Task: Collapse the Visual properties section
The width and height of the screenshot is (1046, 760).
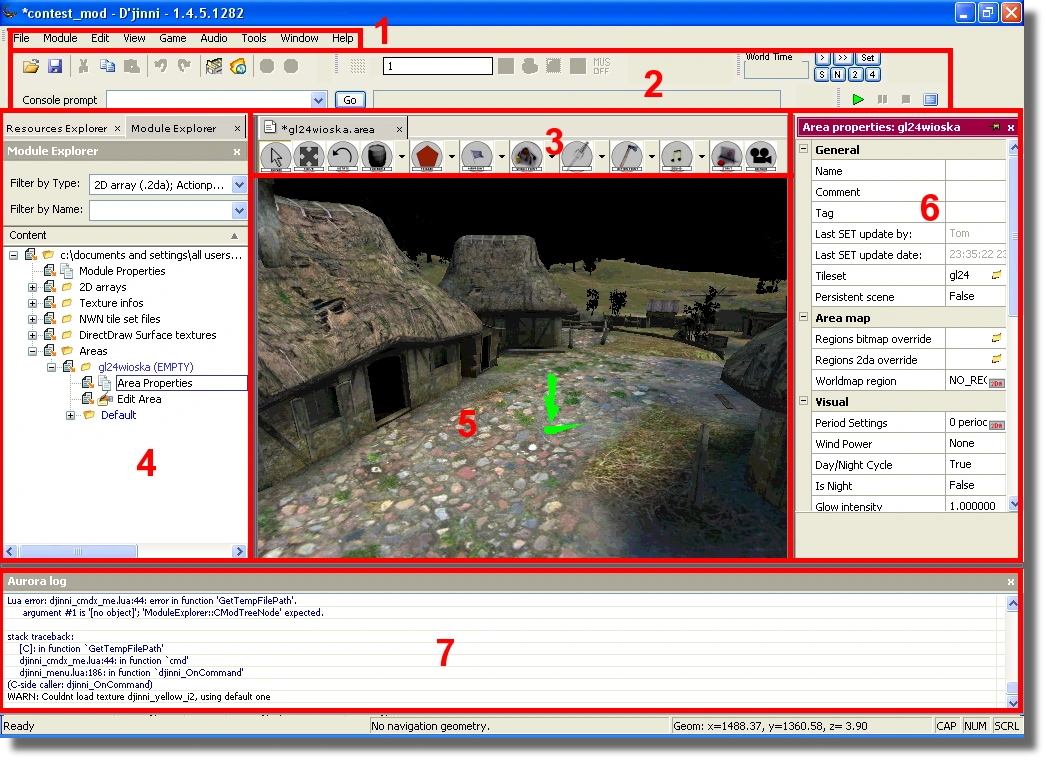Action: pyautogui.click(x=804, y=401)
